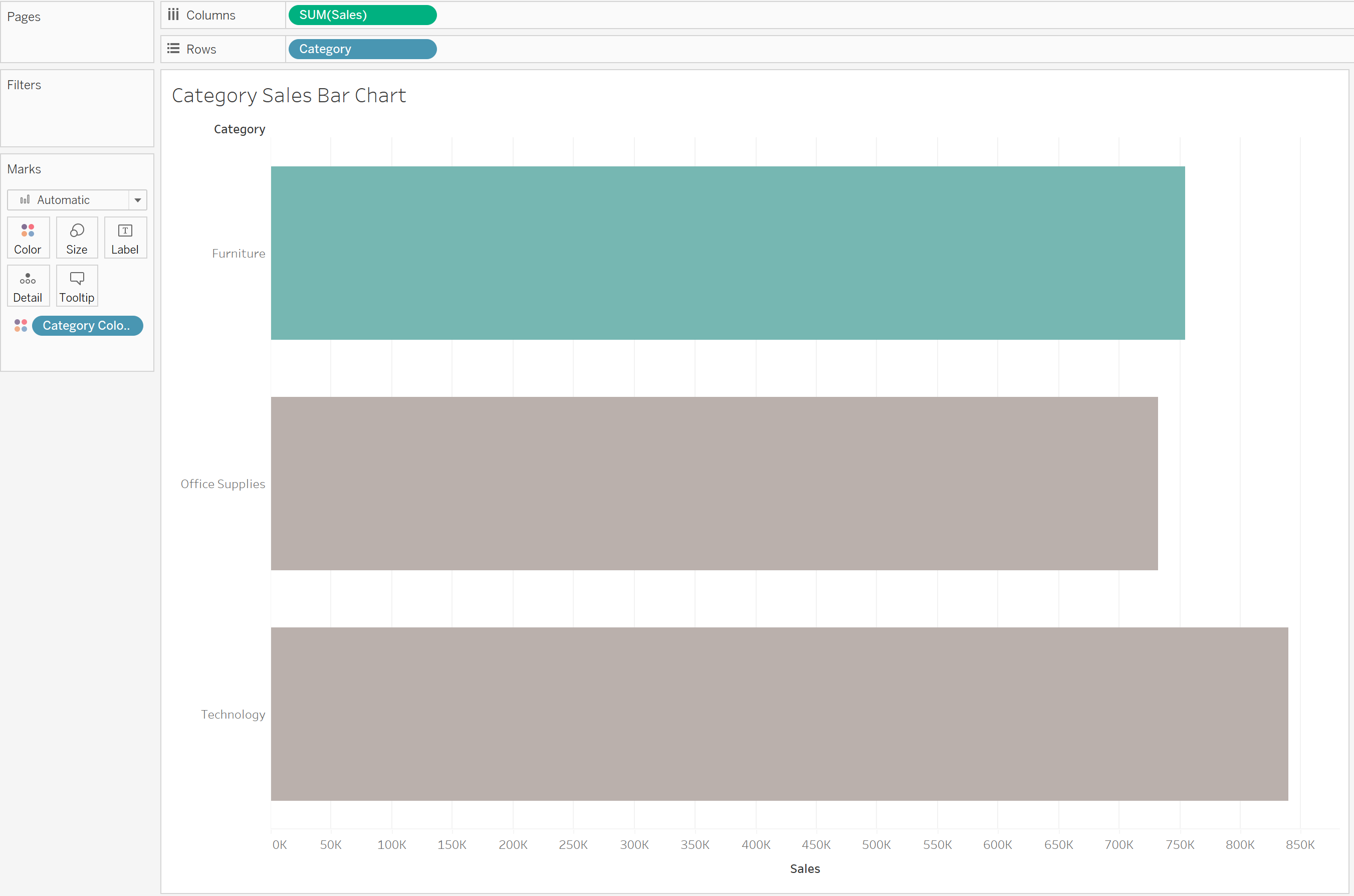Click the Tooltip marks card icon
The width and height of the screenshot is (1354, 896).
coord(77,278)
